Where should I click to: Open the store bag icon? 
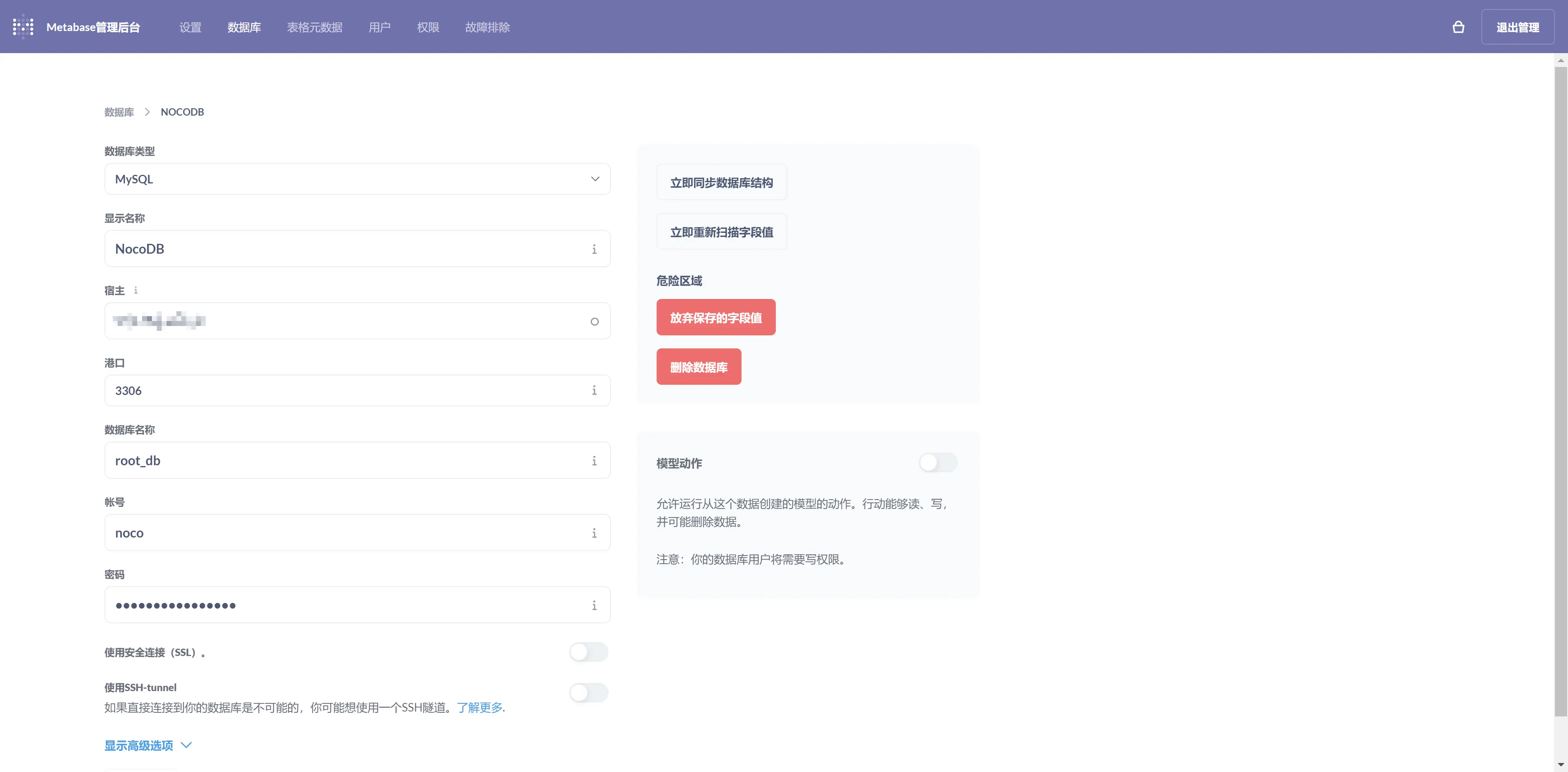[1458, 27]
